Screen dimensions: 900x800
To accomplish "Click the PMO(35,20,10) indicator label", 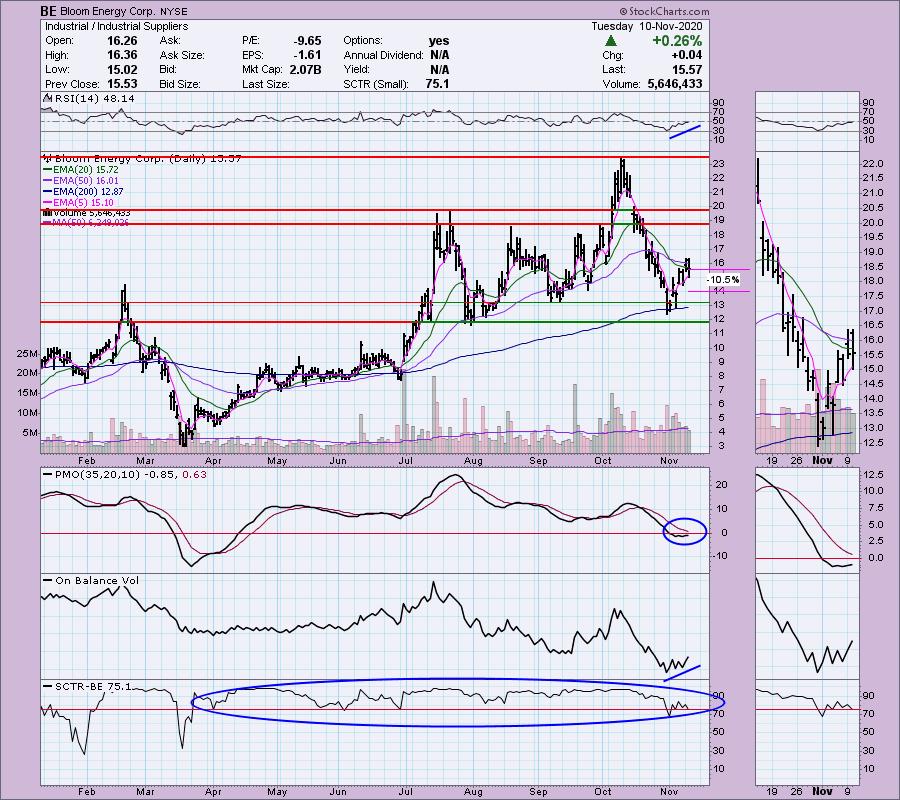I will (97, 475).
